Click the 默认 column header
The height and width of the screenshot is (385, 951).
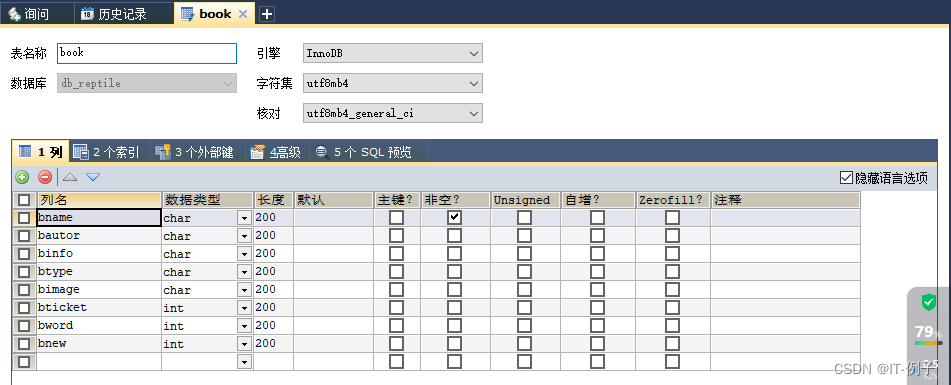[x=334, y=200]
